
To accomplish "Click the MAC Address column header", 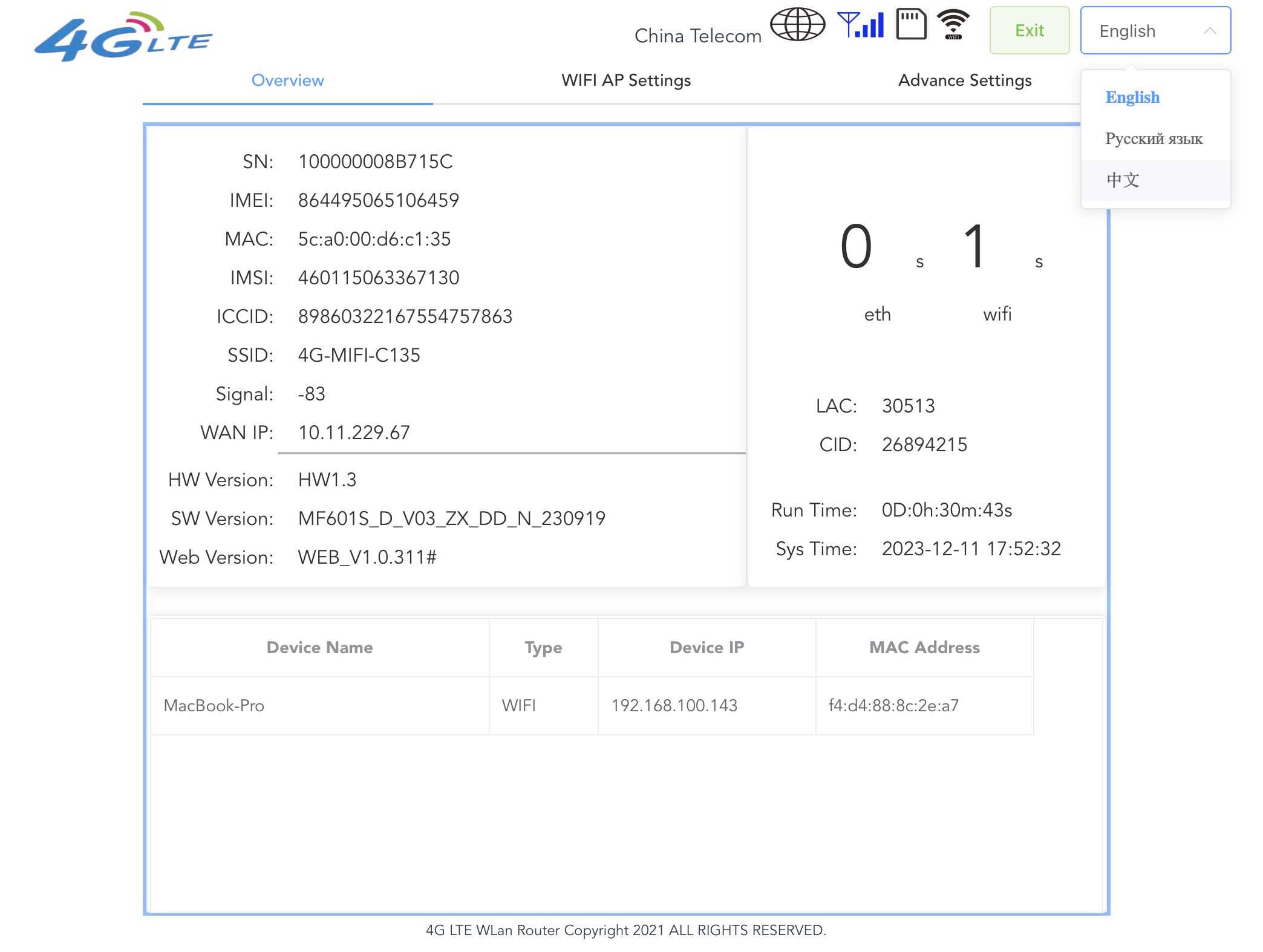I will [924, 647].
